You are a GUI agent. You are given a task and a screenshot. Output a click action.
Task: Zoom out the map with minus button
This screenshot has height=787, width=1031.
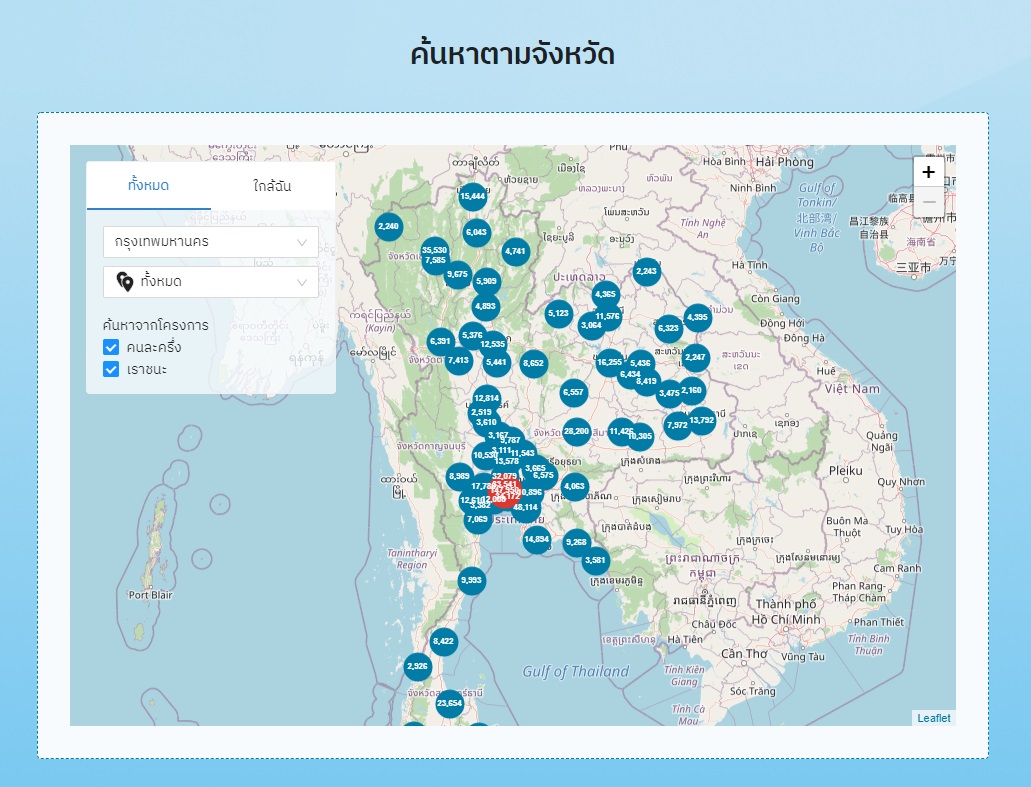928,201
